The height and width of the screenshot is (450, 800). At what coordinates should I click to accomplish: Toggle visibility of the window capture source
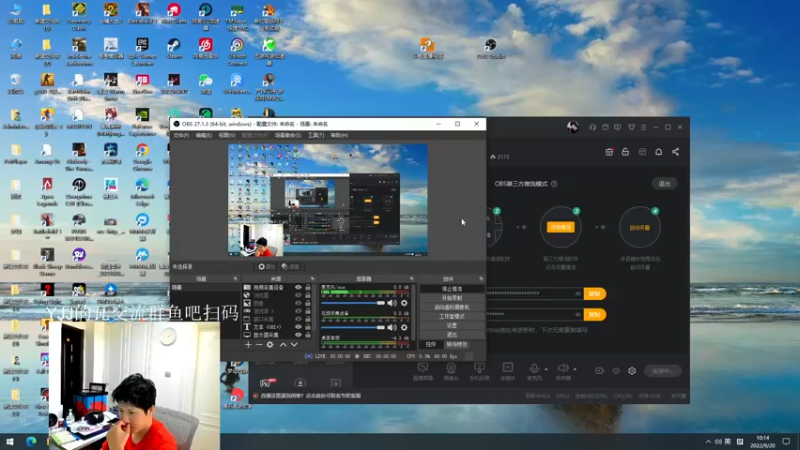click(298, 319)
